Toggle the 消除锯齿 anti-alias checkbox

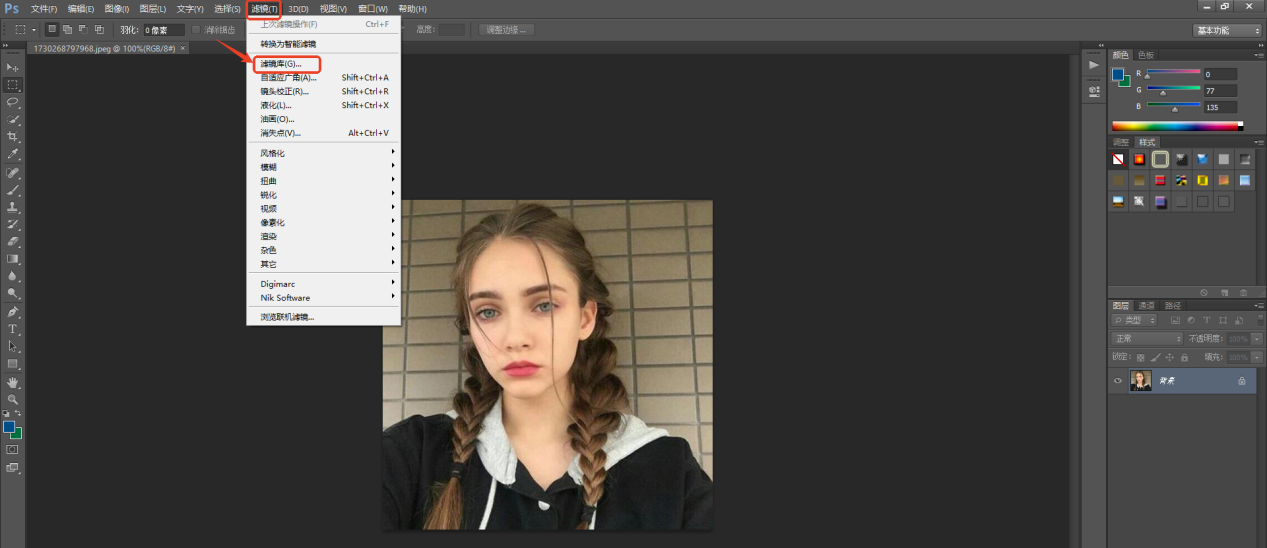[196, 30]
